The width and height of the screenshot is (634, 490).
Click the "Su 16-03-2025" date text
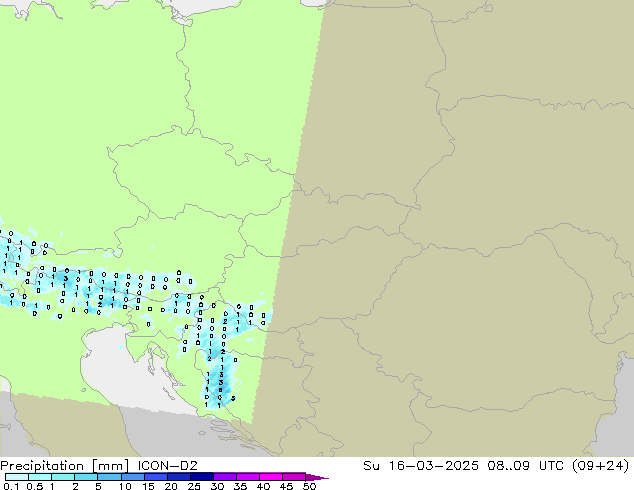pos(421,466)
